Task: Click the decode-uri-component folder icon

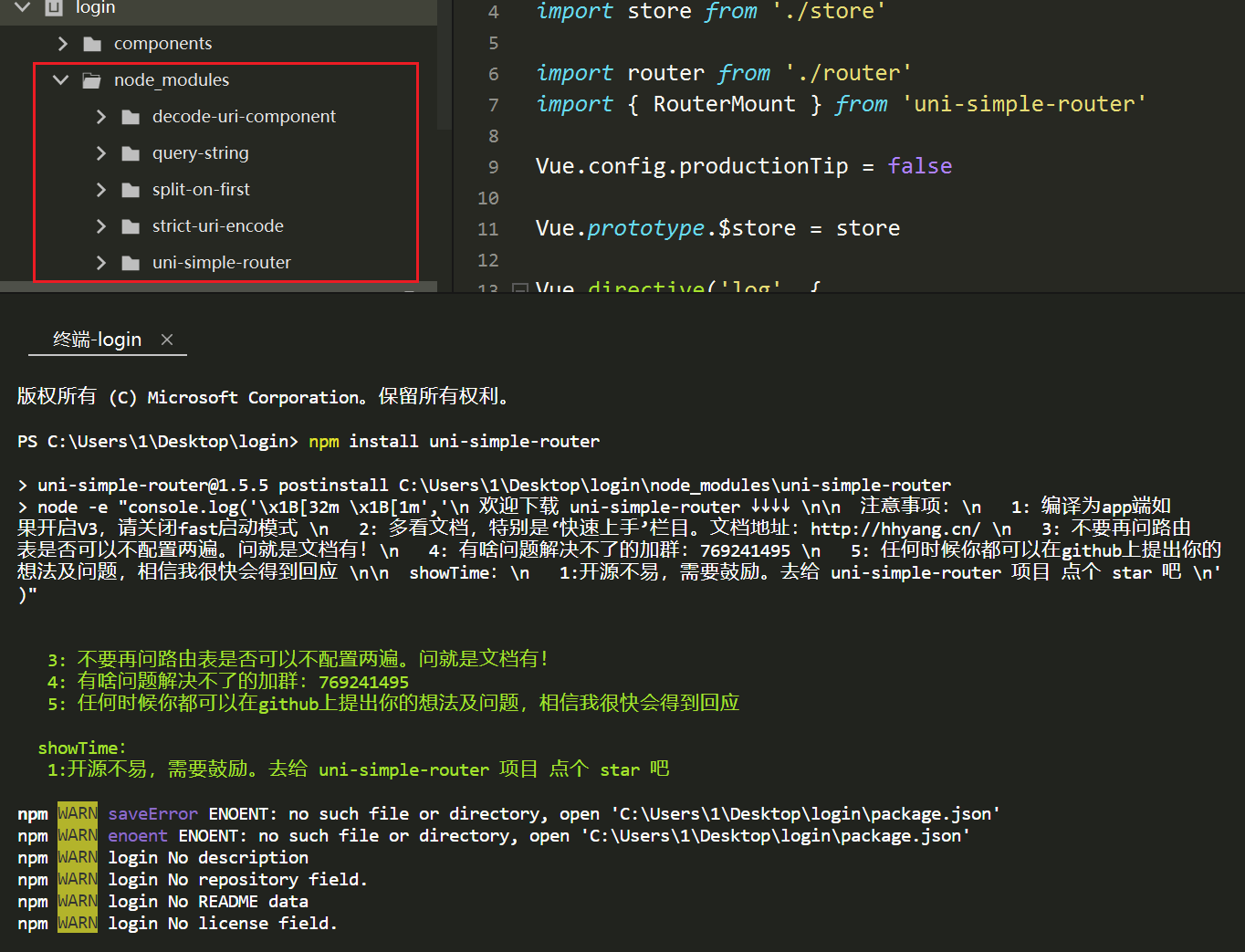Action: tap(131, 116)
